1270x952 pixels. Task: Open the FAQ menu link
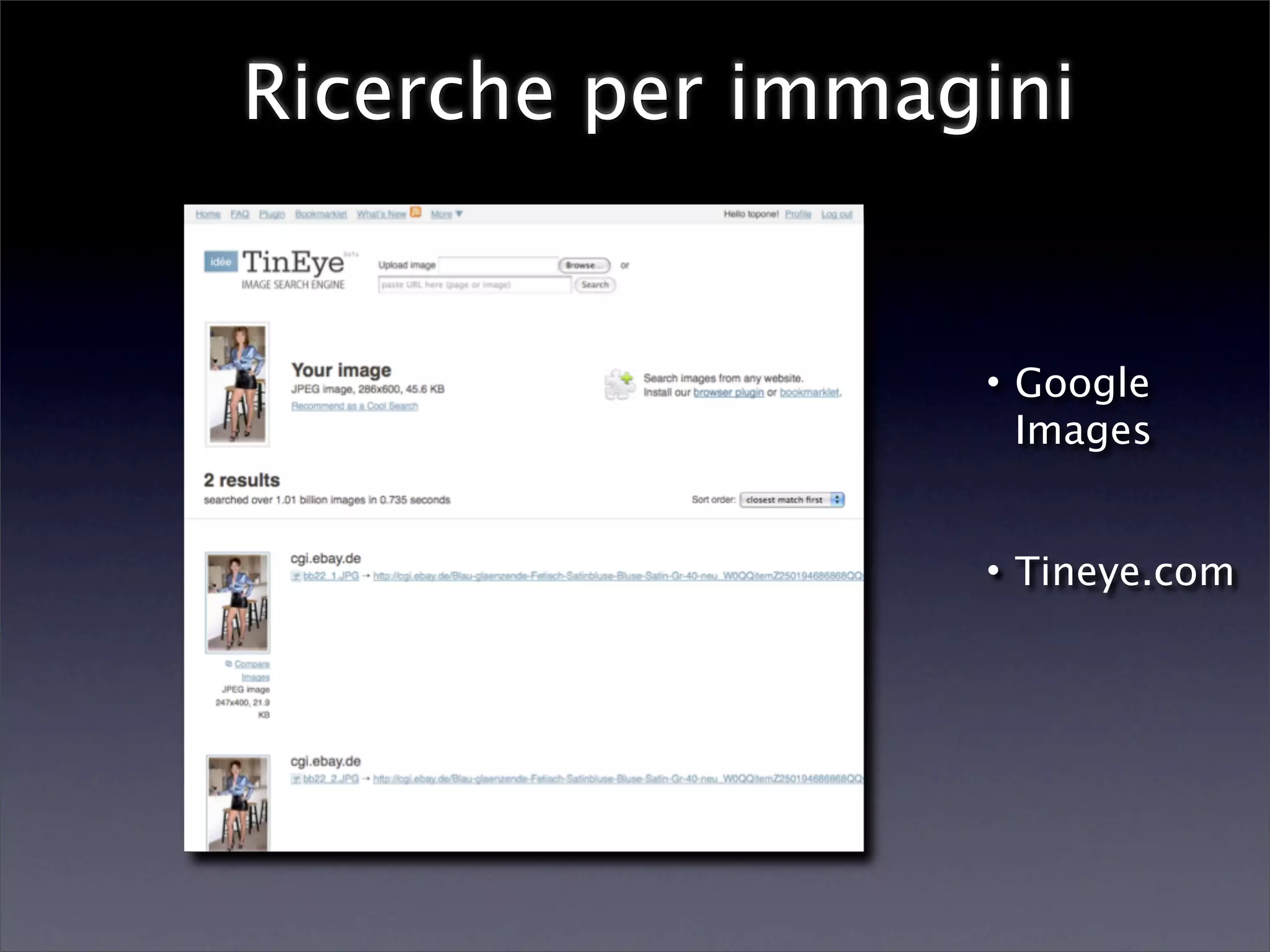239,214
